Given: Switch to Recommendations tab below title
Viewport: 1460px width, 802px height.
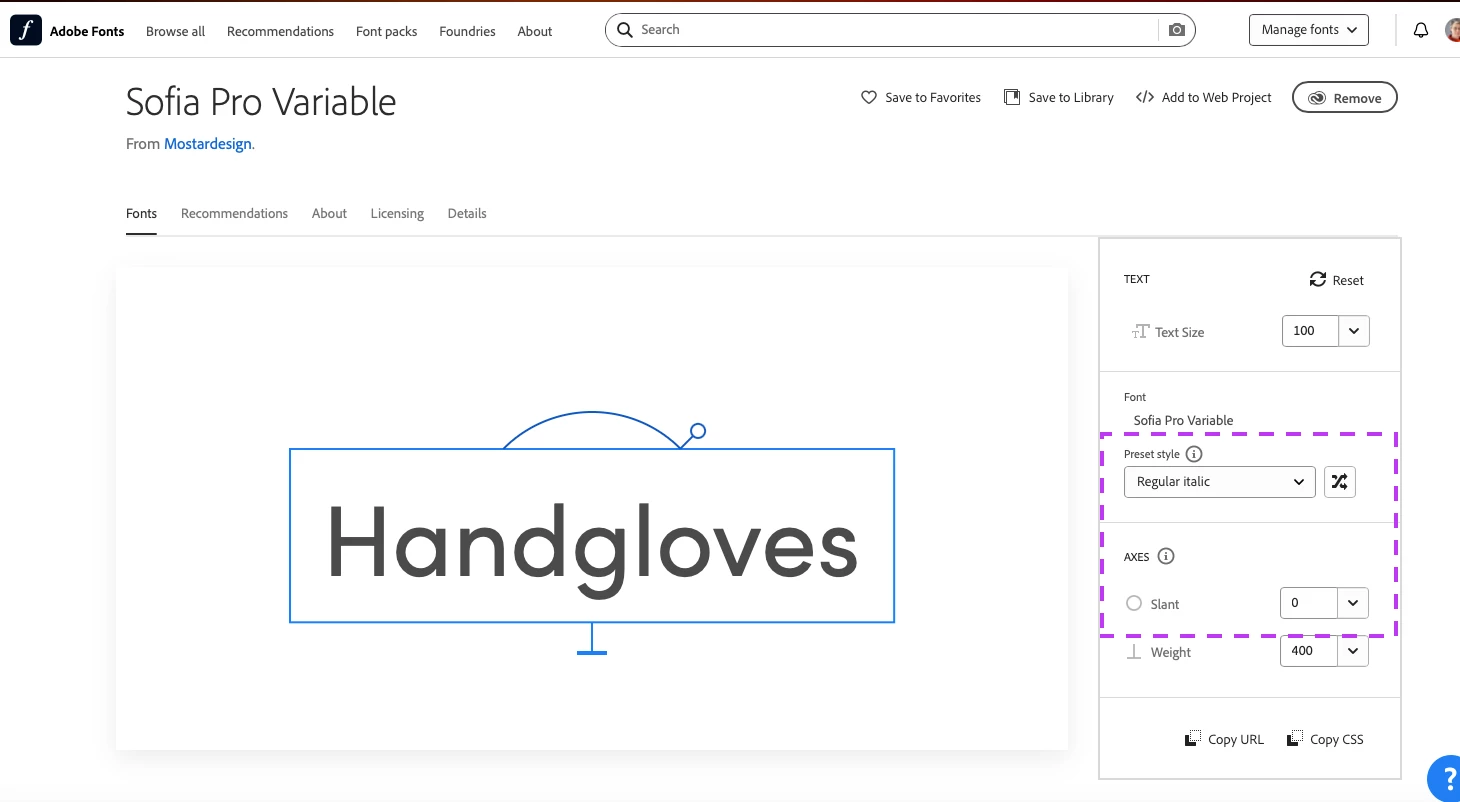Looking at the screenshot, I should pos(234,213).
